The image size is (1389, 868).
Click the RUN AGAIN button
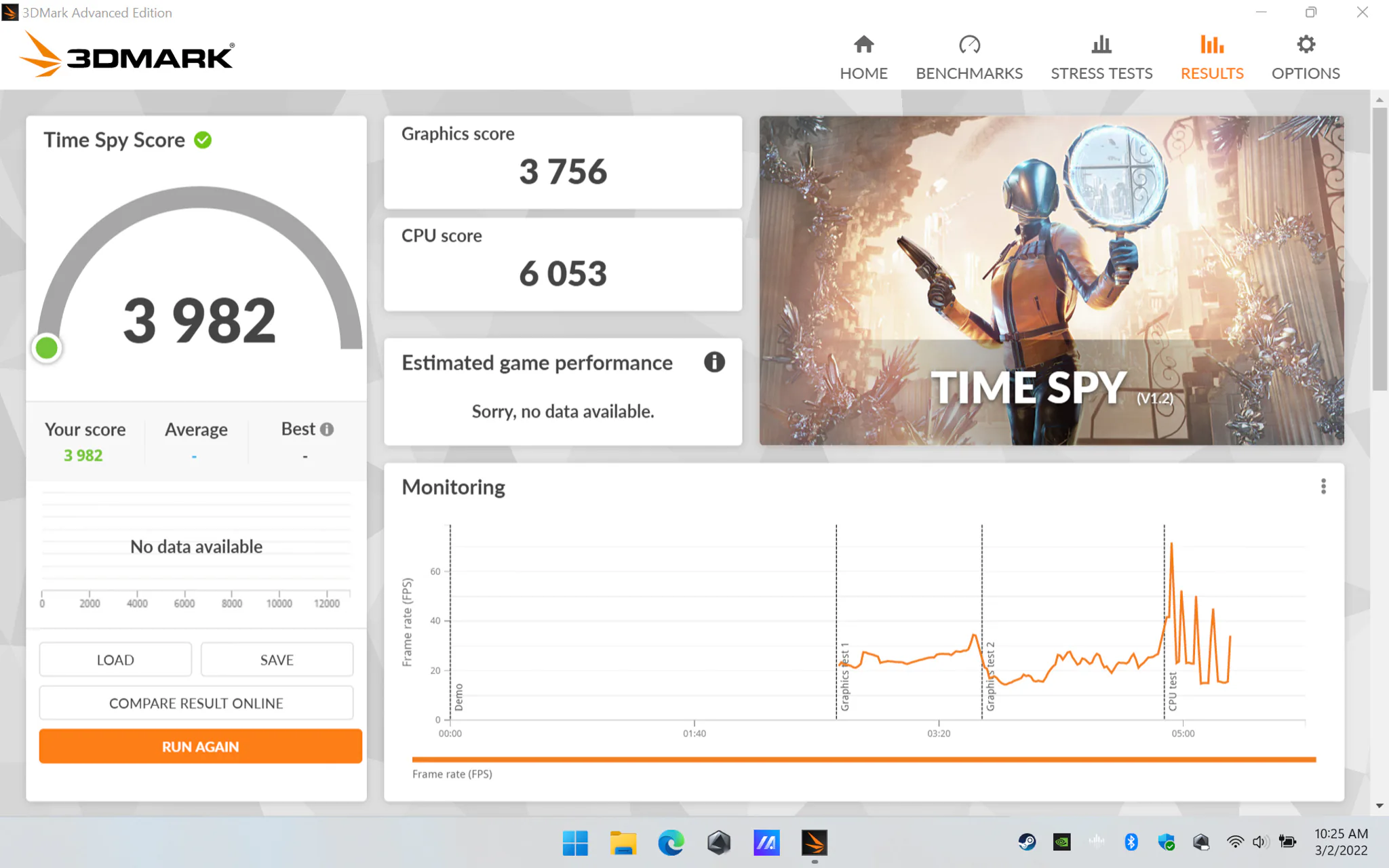[x=201, y=746]
